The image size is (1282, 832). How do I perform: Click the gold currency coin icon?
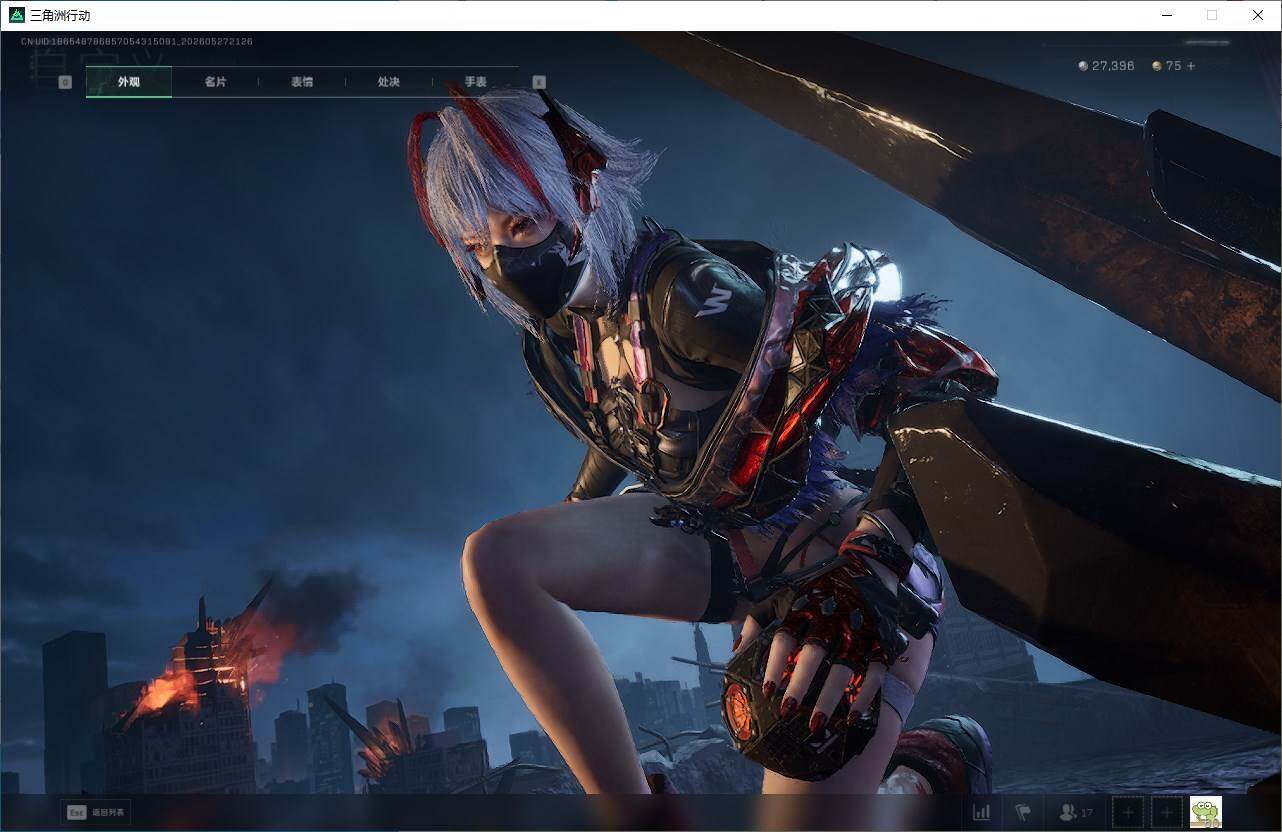pos(1157,66)
